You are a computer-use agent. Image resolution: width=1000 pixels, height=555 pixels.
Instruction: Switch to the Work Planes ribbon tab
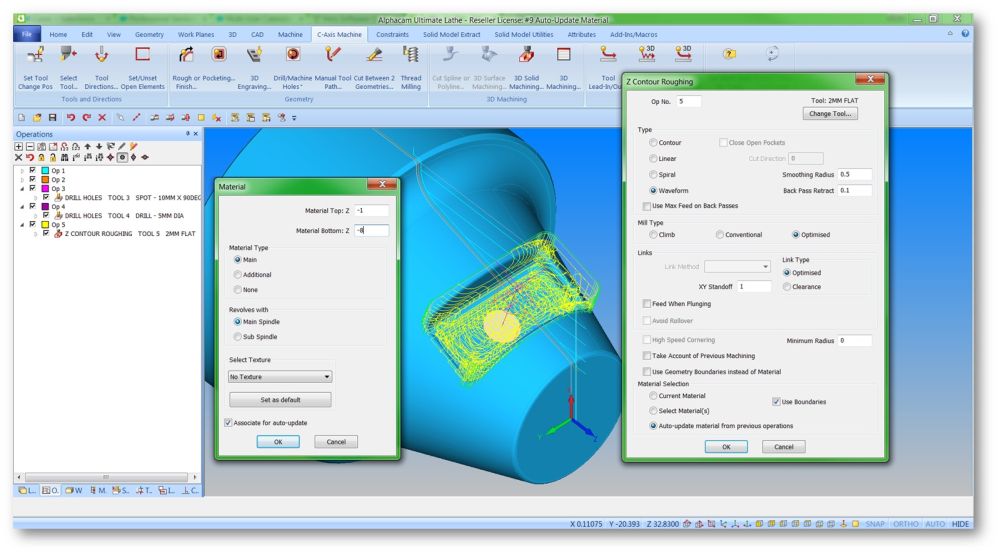pos(196,34)
